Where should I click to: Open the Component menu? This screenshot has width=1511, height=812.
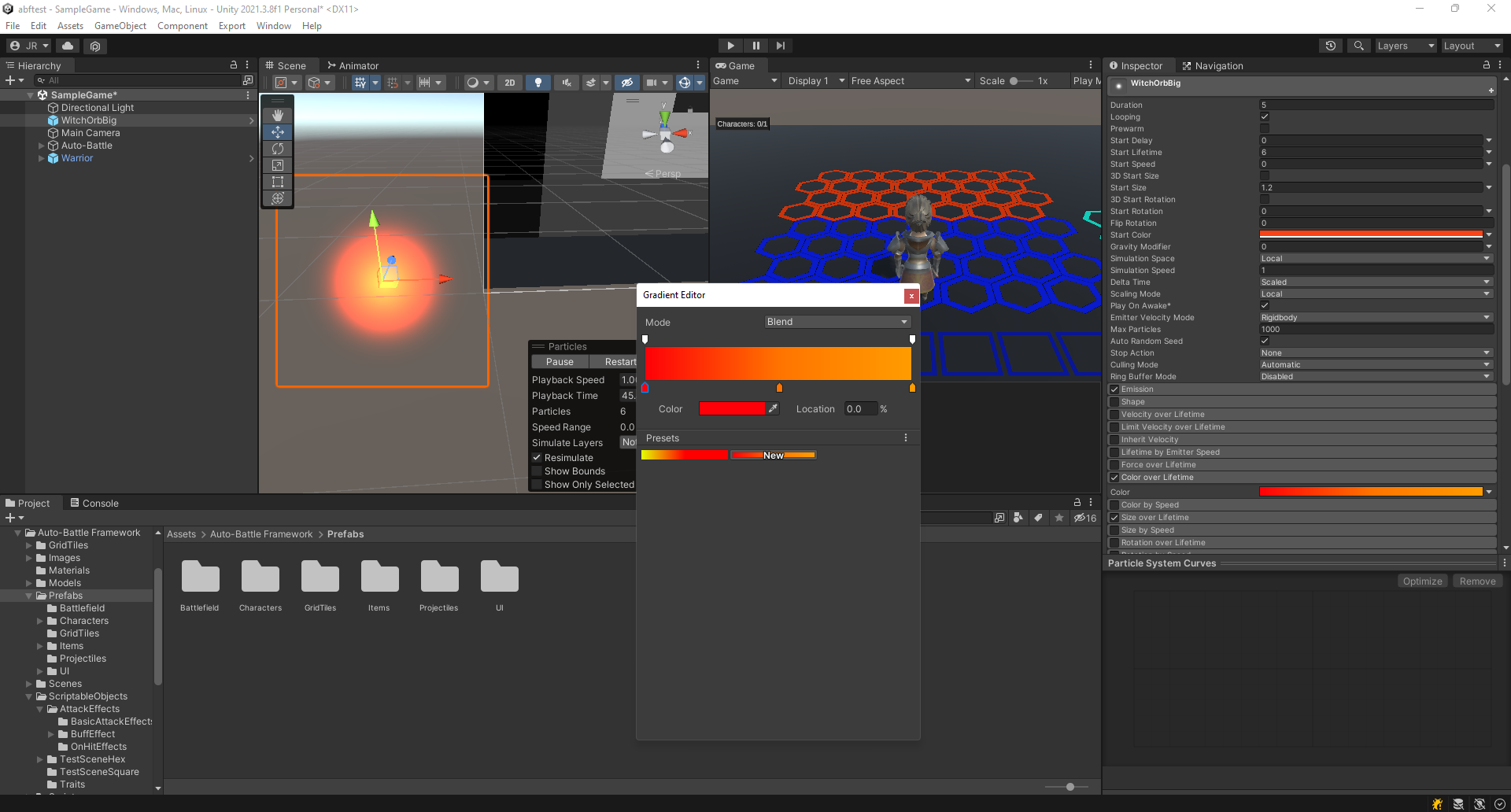click(183, 26)
